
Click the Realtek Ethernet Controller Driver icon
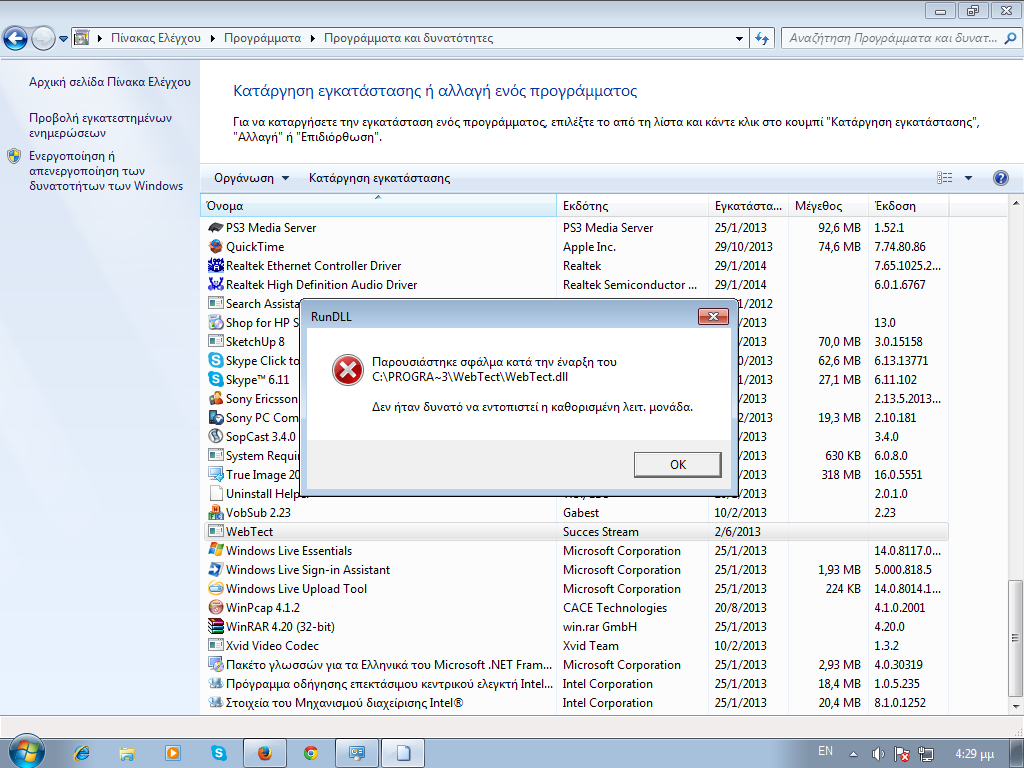tap(216, 265)
